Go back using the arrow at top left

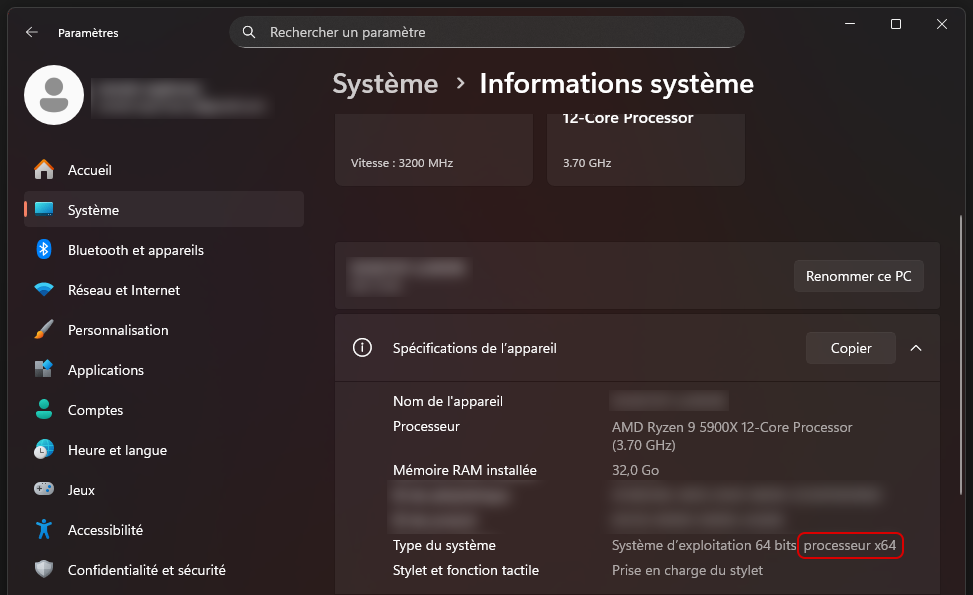tap(31, 32)
